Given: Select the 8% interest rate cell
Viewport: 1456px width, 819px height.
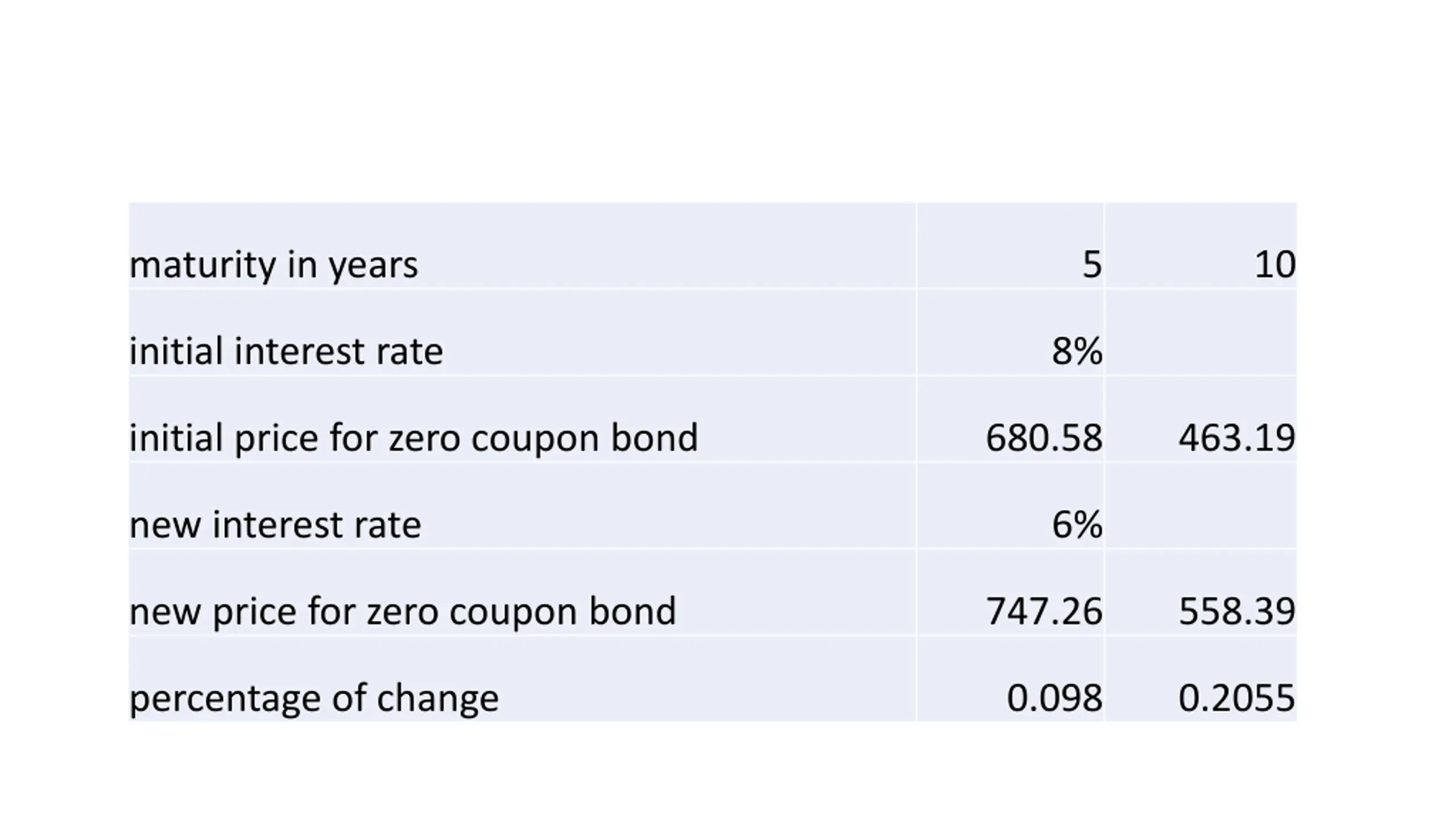Looking at the screenshot, I should [x=1010, y=332].
